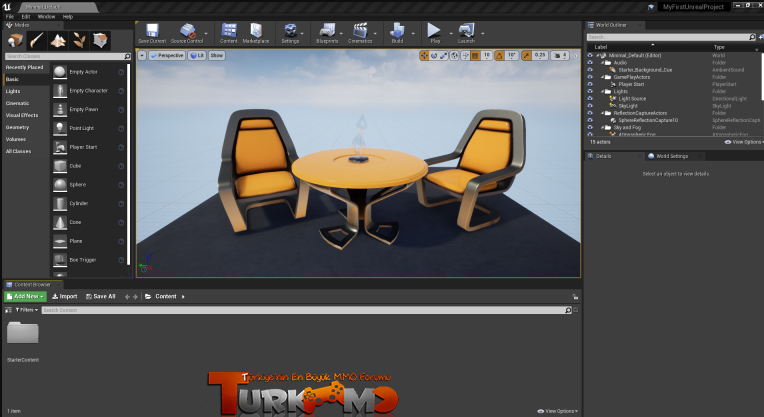
Task: Click the surface snapping icon in viewport
Action: [x=464, y=56]
